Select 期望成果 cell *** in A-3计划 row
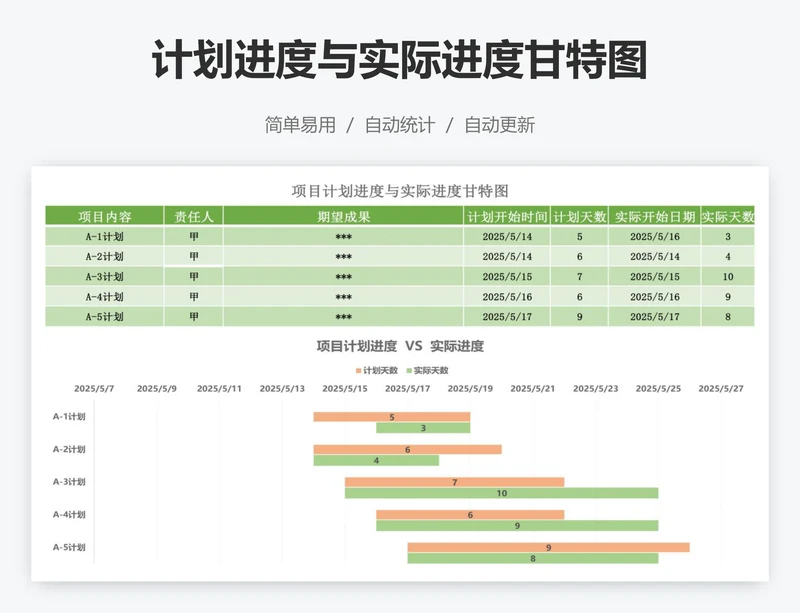The width and height of the screenshot is (800, 613). click(x=343, y=276)
